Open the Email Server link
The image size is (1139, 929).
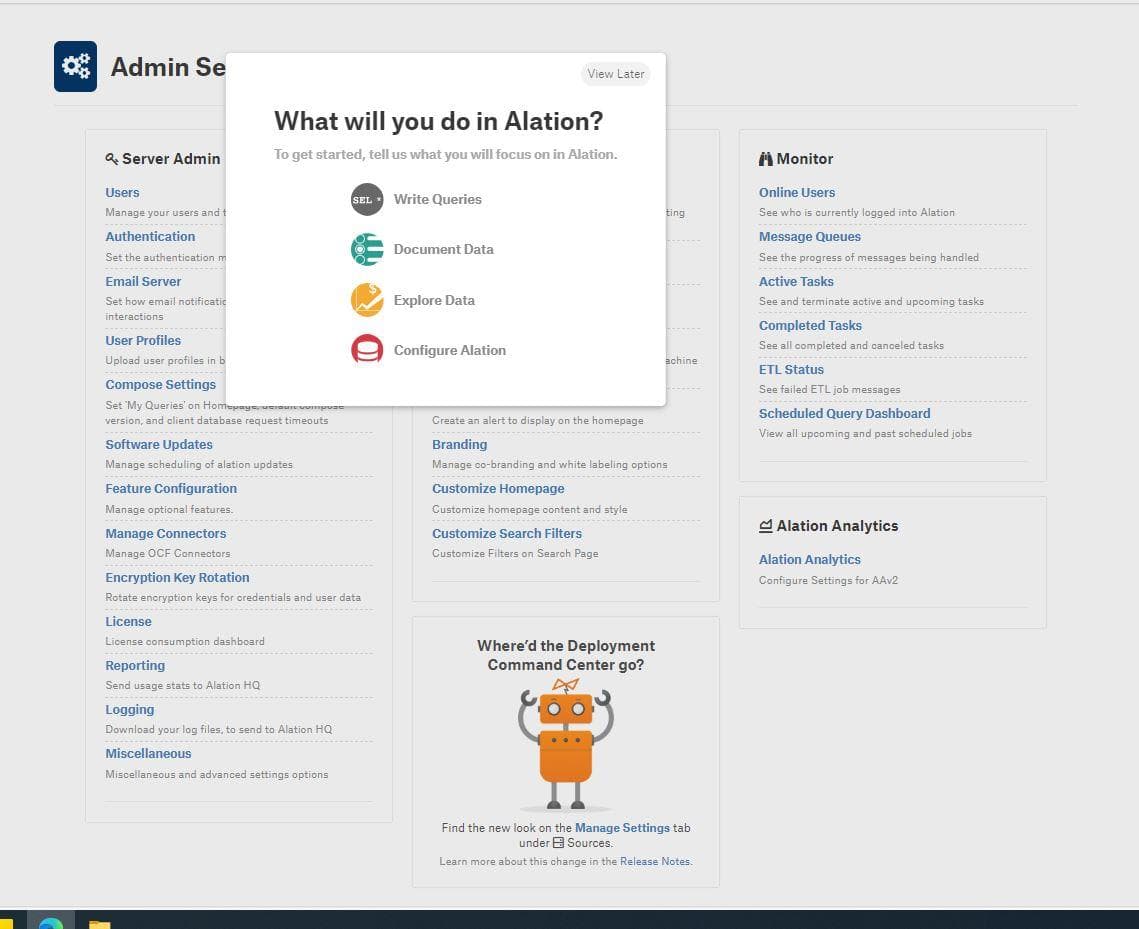click(143, 281)
